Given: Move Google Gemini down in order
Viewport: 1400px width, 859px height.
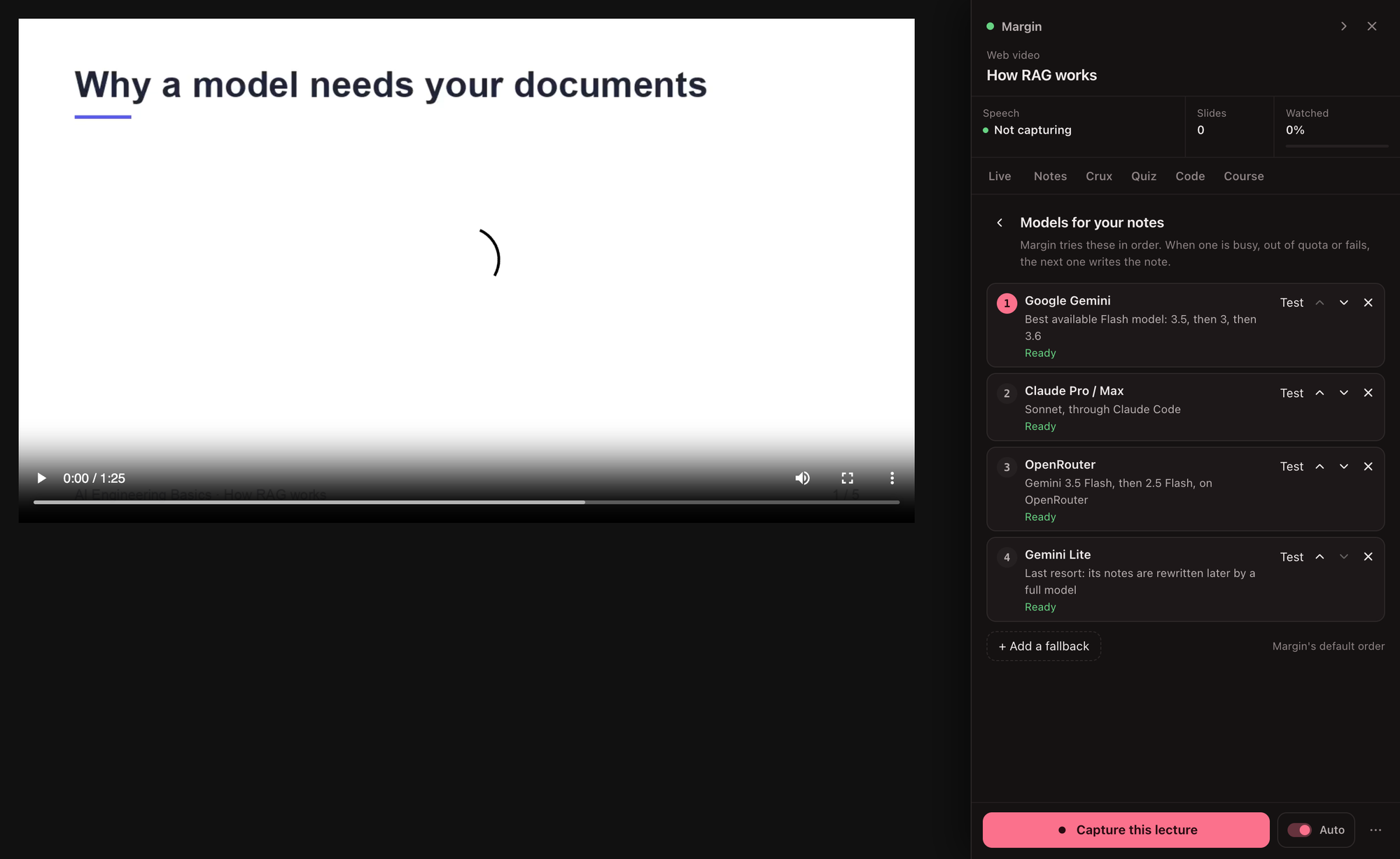Looking at the screenshot, I should (x=1344, y=302).
